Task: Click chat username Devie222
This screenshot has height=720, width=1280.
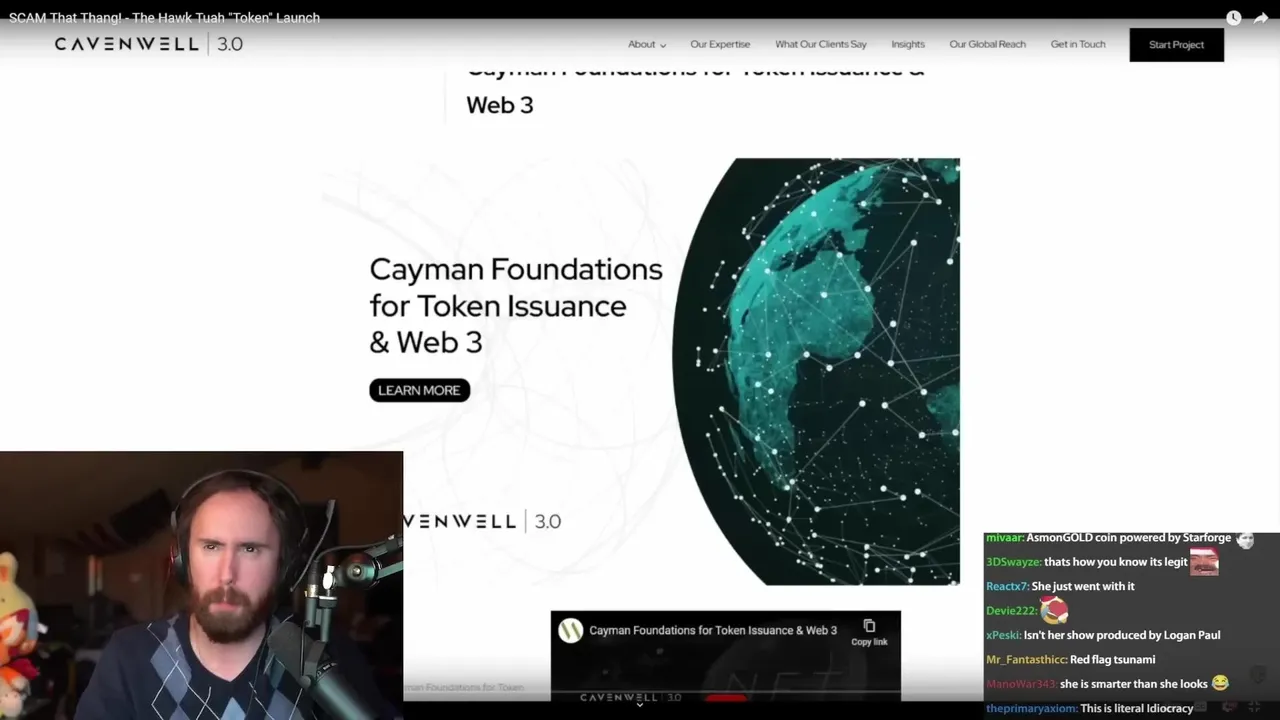Action: 1010,610
